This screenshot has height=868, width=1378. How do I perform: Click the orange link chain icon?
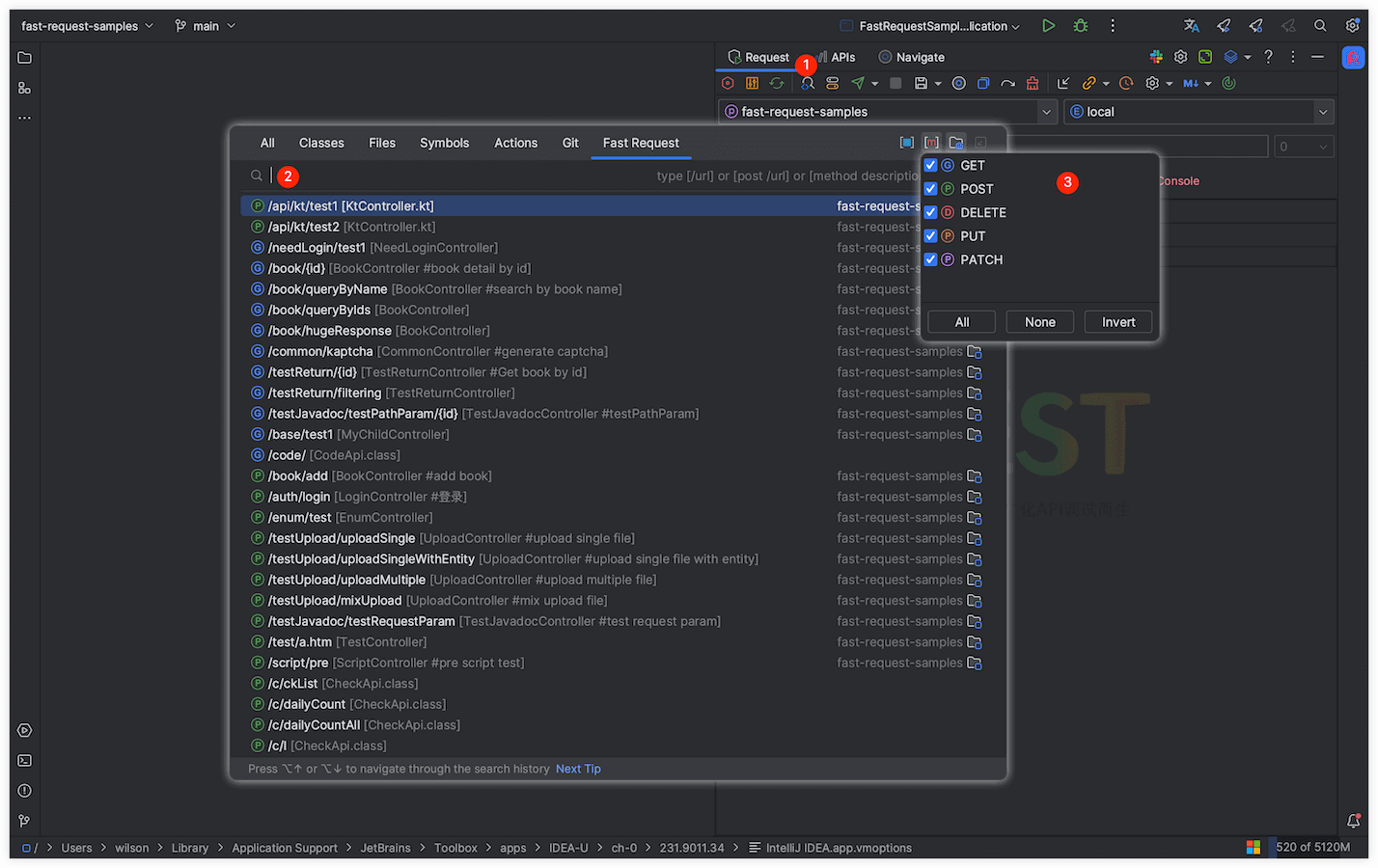point(1089,84)
